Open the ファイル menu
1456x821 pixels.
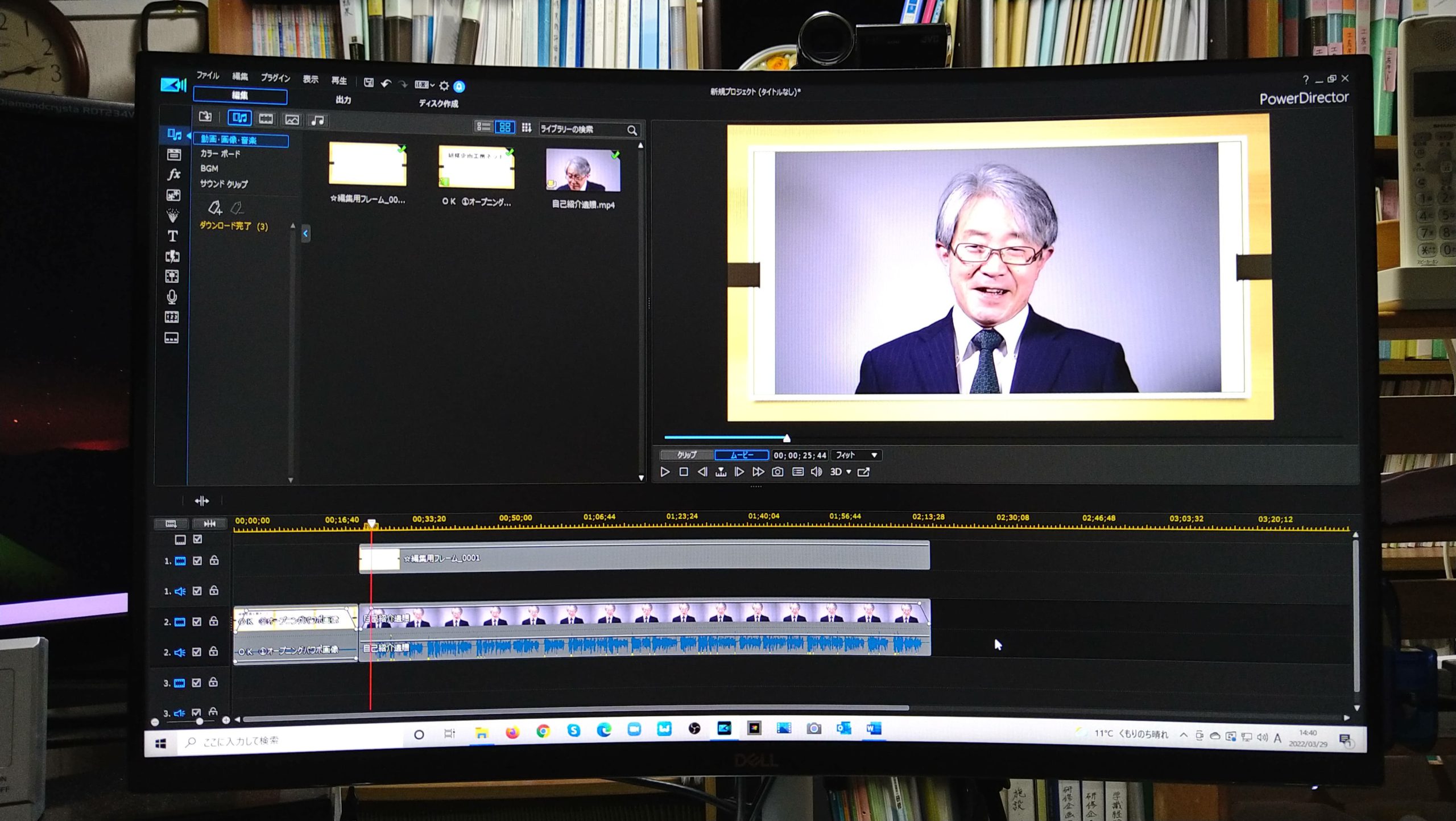click(x=208, y=75)
